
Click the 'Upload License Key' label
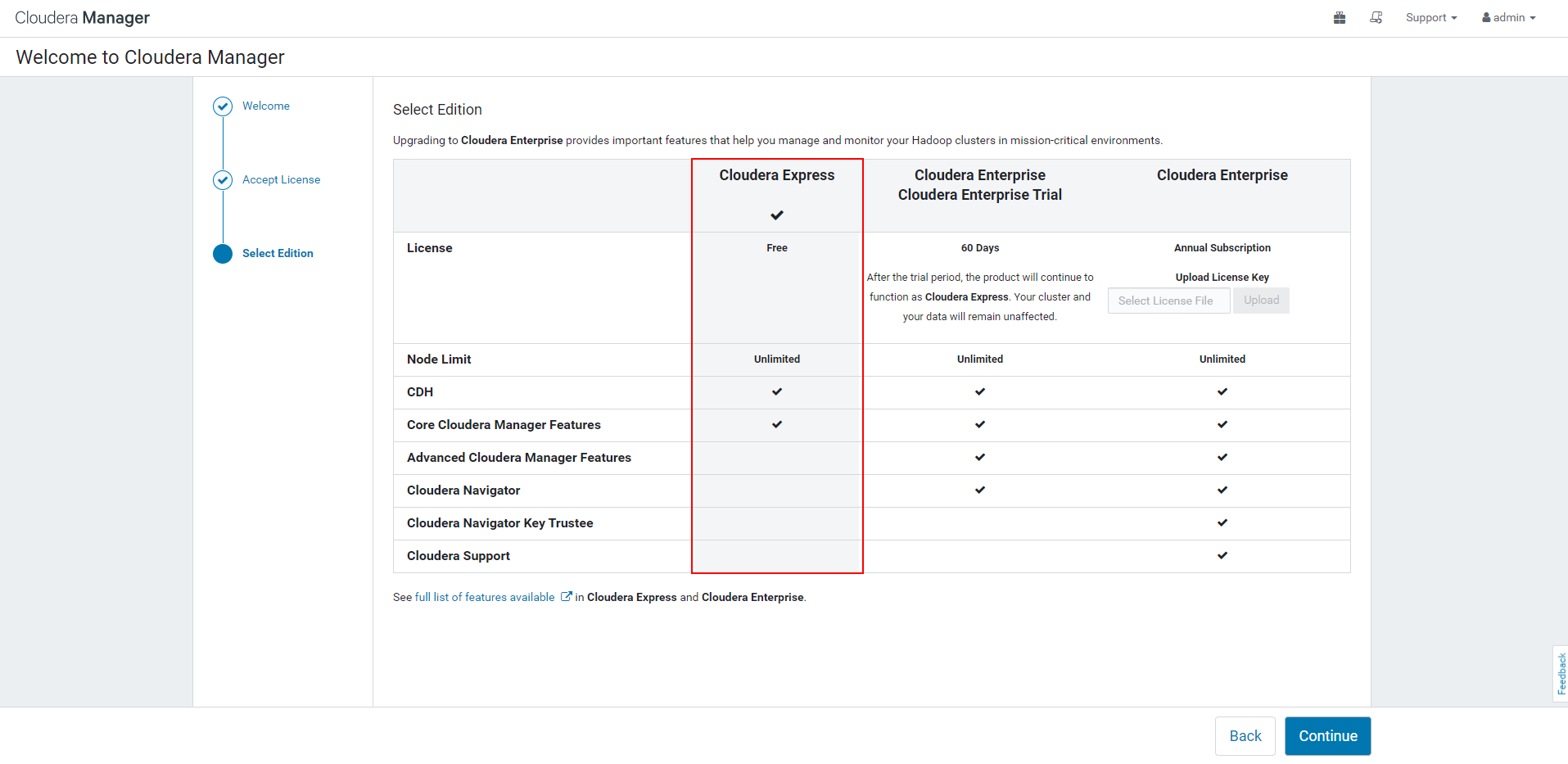click(1222, 278)
